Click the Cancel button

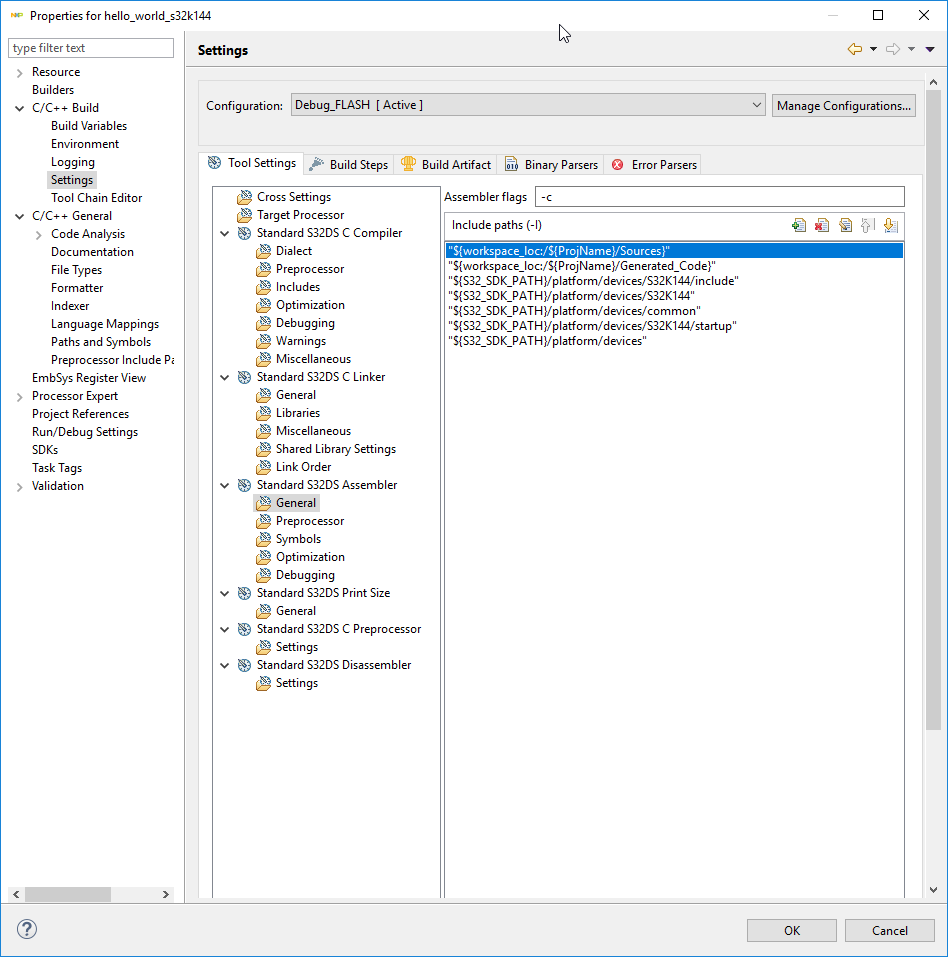[889, 930]
